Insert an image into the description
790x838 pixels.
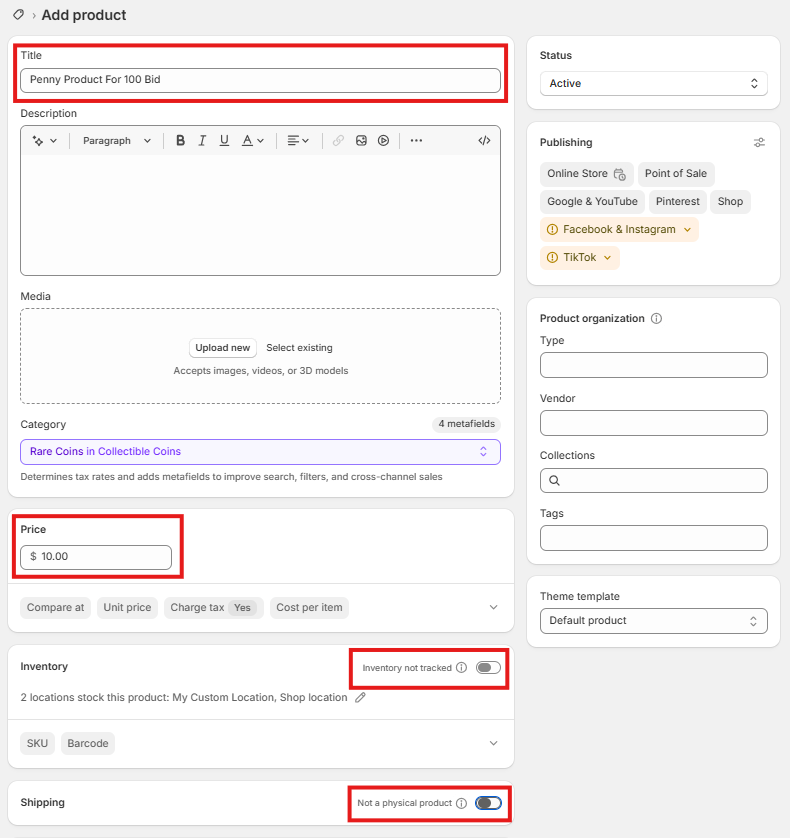point(361,141)
